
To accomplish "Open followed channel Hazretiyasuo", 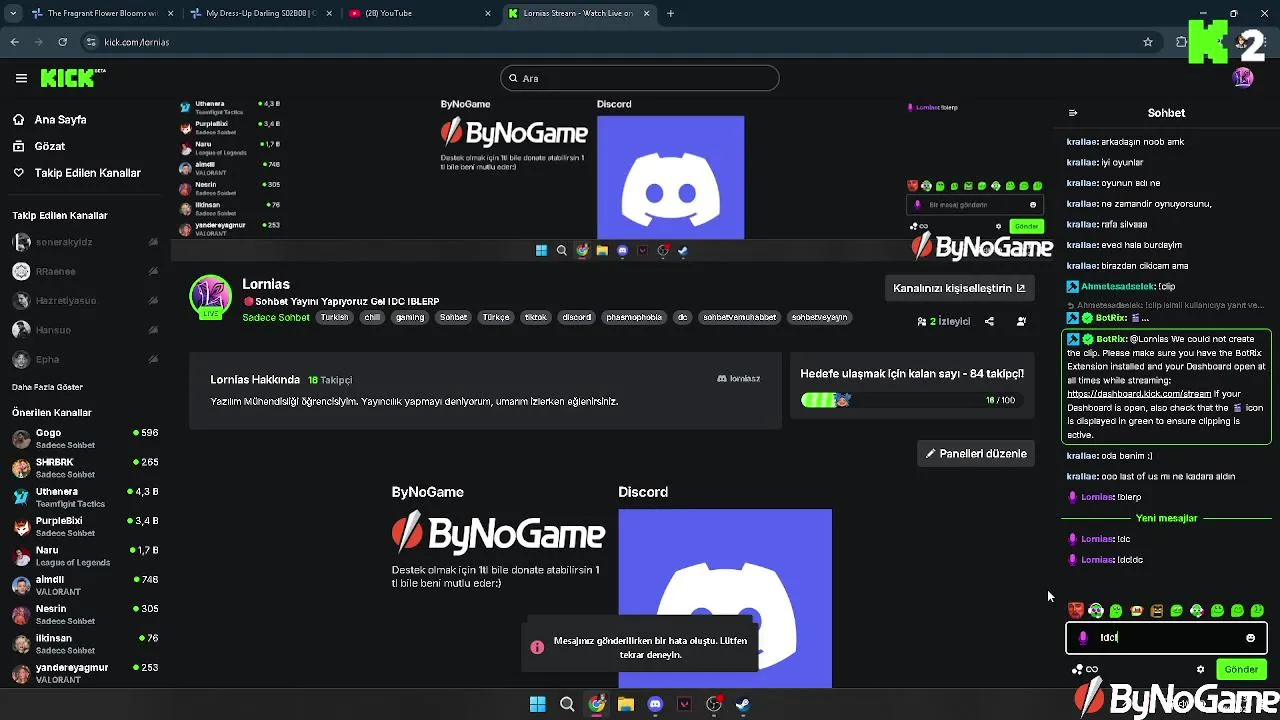I will pyautogui.click(x=85, y=300).
